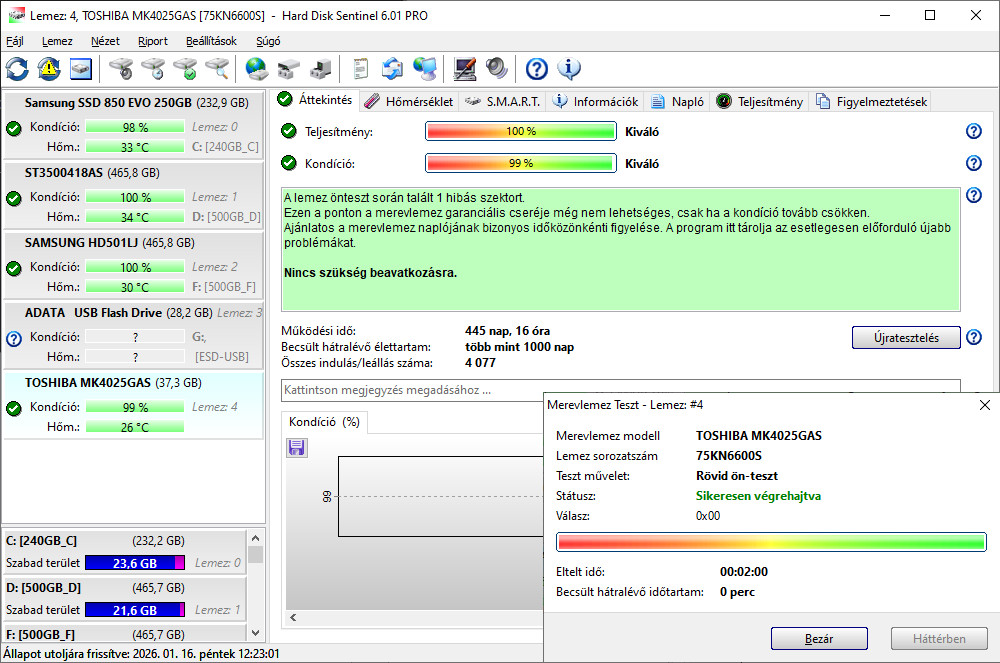Click the blue question mark toolbar icon
Image resolution: width=1000 pixels, height=663 pixels.
click(x=537, y=69)
